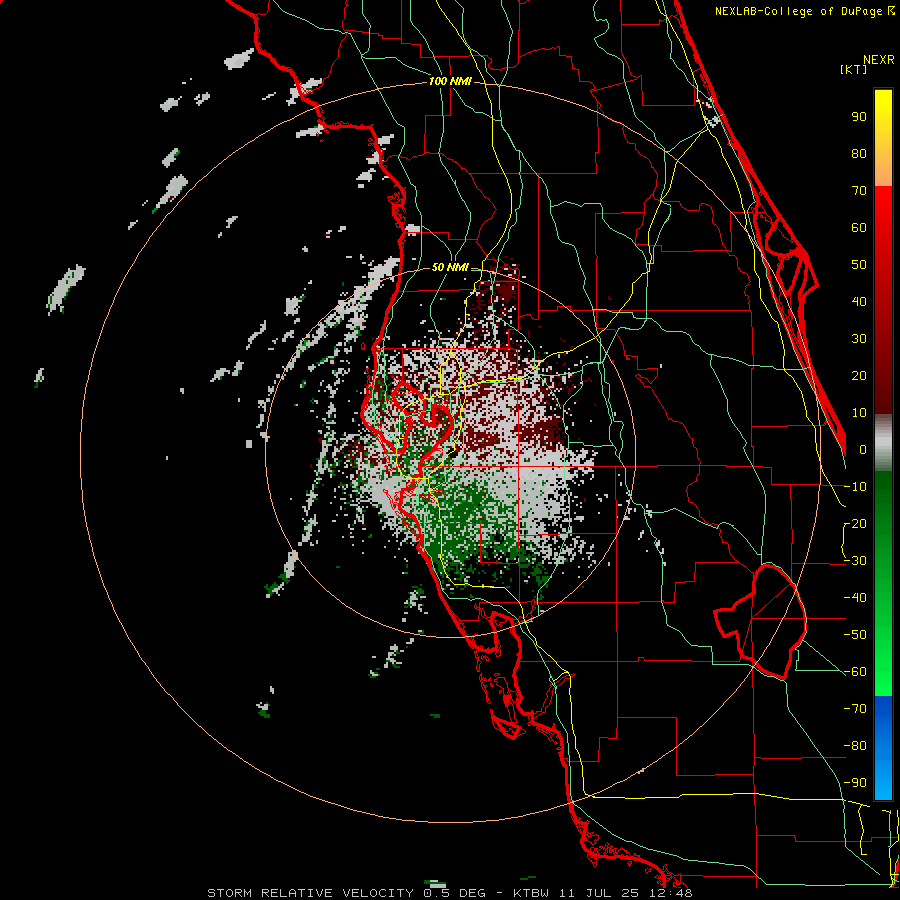900x900 pixels.
Task: Click the 50 value on the velocity scale
Action: (859, 265)
